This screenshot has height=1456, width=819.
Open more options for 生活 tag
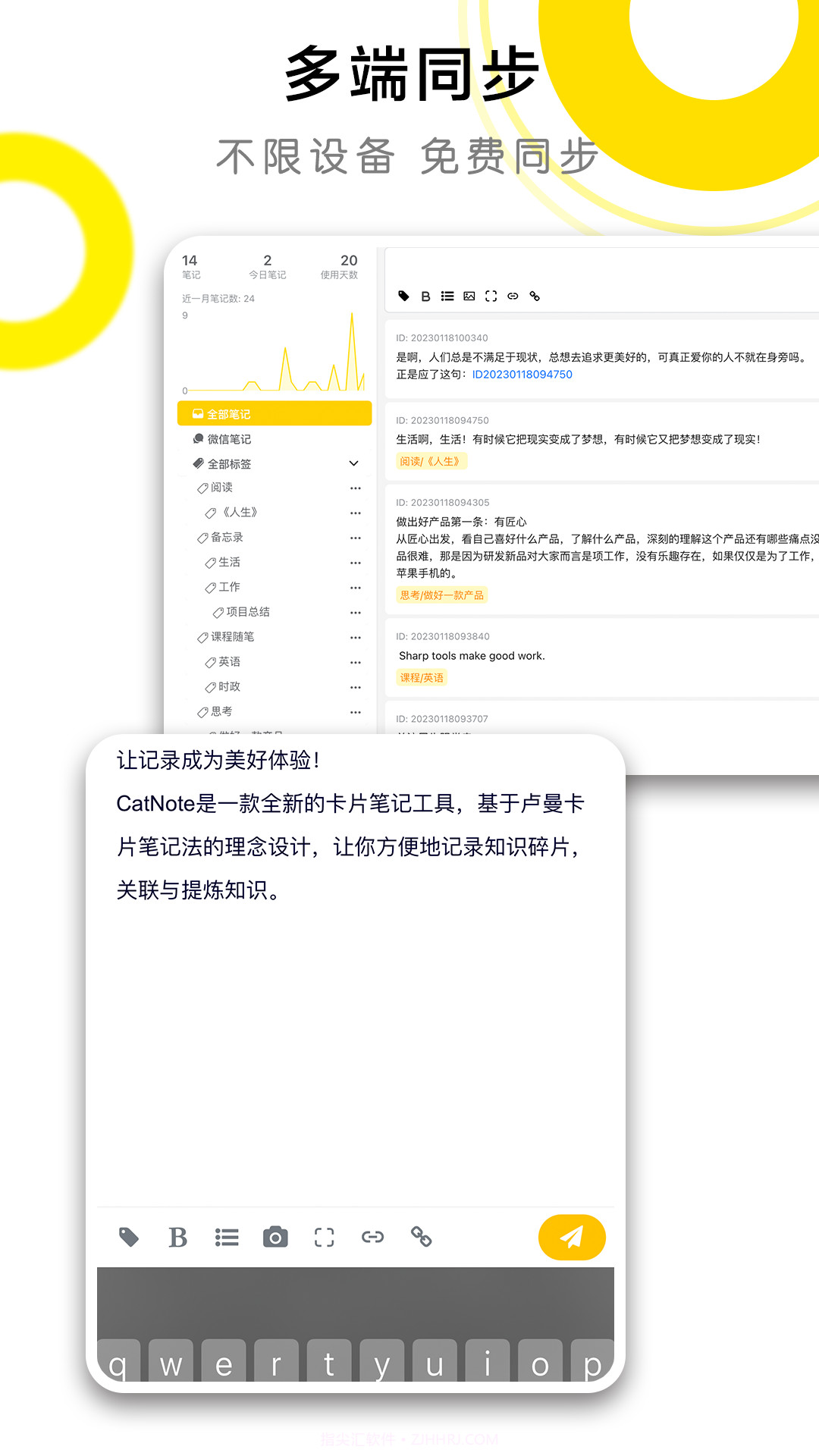(x=356, y=563)
